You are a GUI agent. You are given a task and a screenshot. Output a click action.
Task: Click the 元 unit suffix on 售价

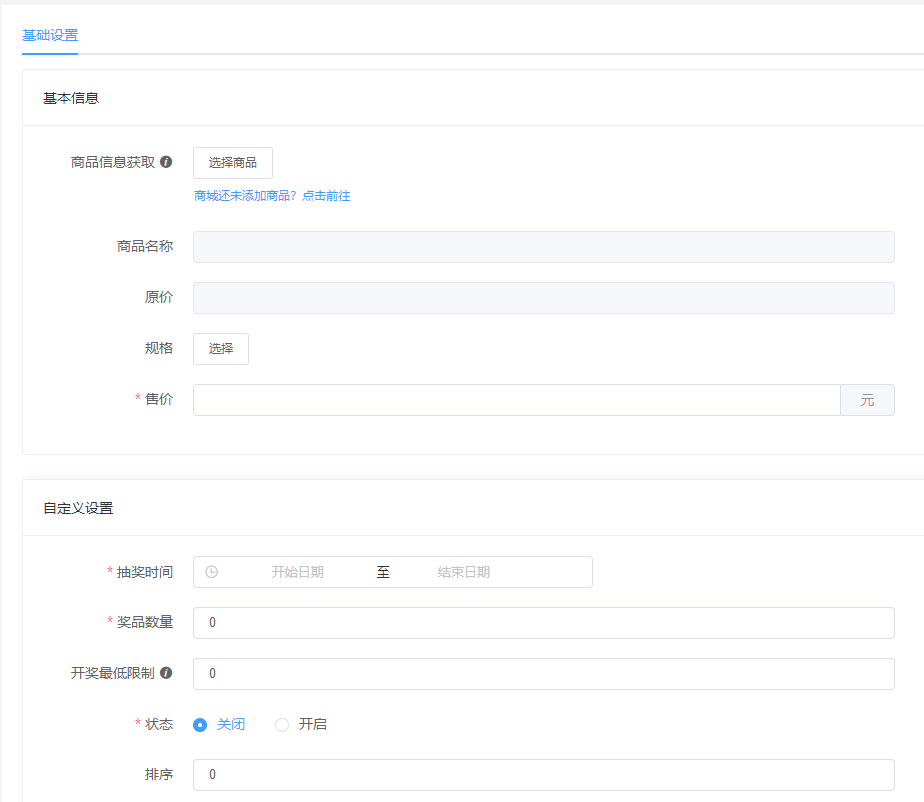click(867, 400)
